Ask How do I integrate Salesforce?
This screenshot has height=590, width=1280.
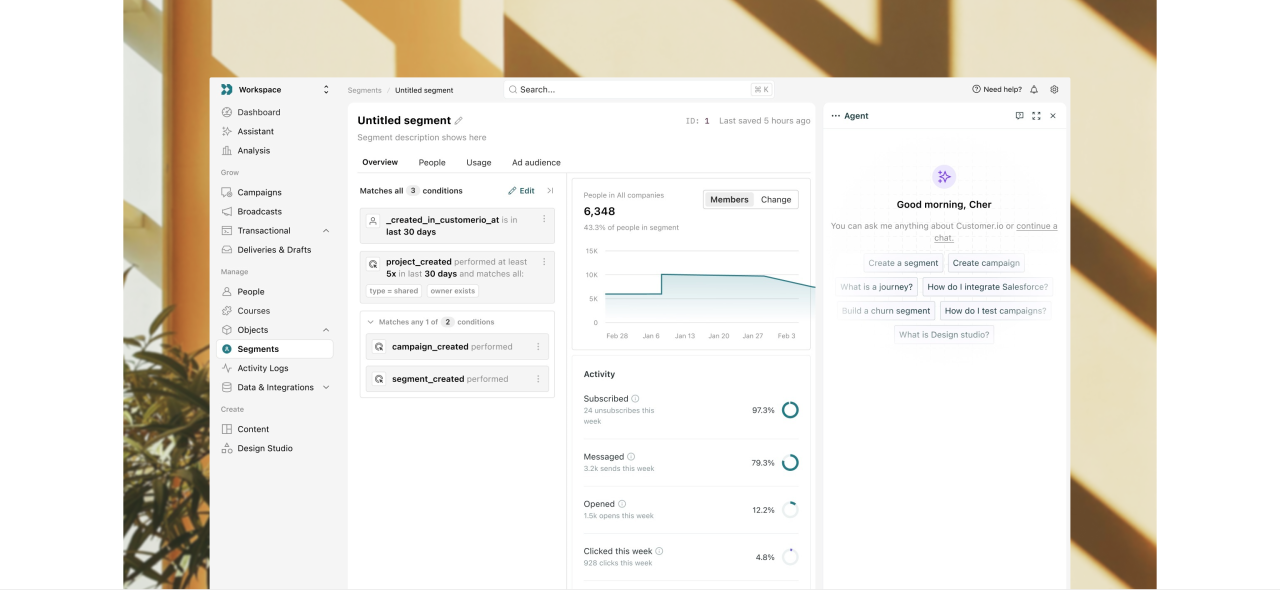[x=987, y=287]
